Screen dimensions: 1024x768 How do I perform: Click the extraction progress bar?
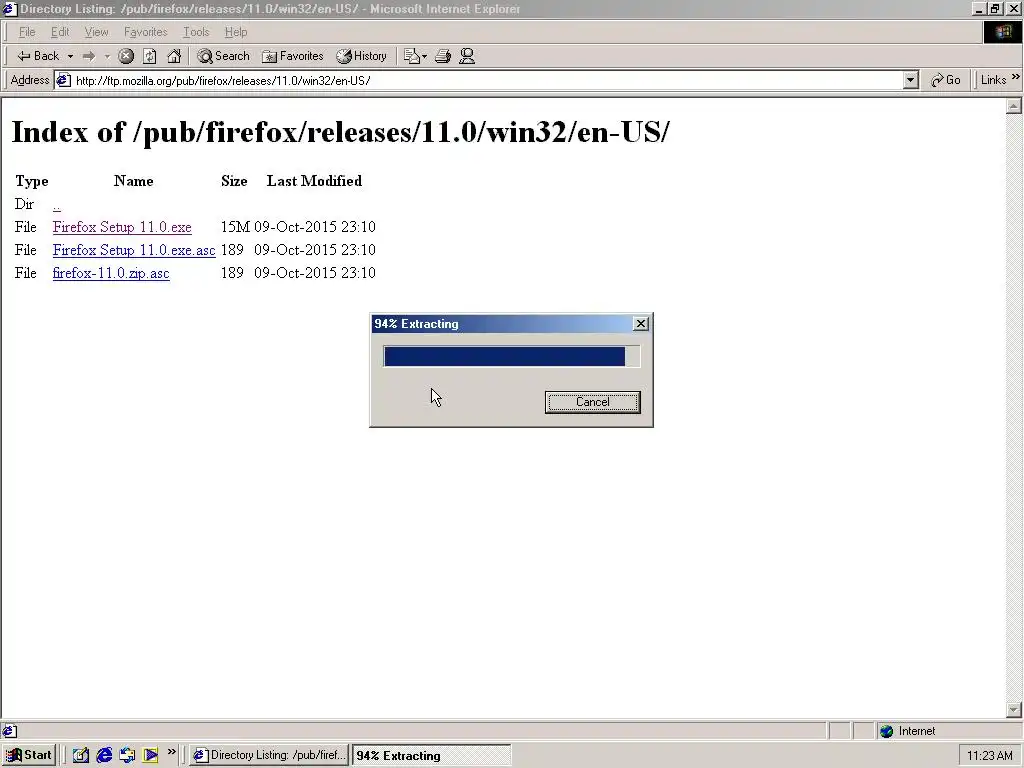coord(511,357)
